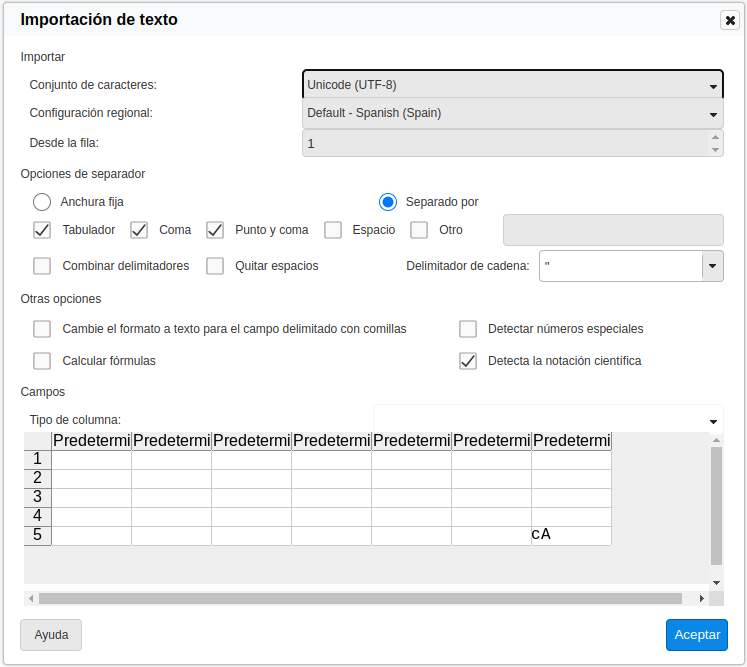
Task: Disable the Punto y coma checkbox
Action: (x=215, y=230)
